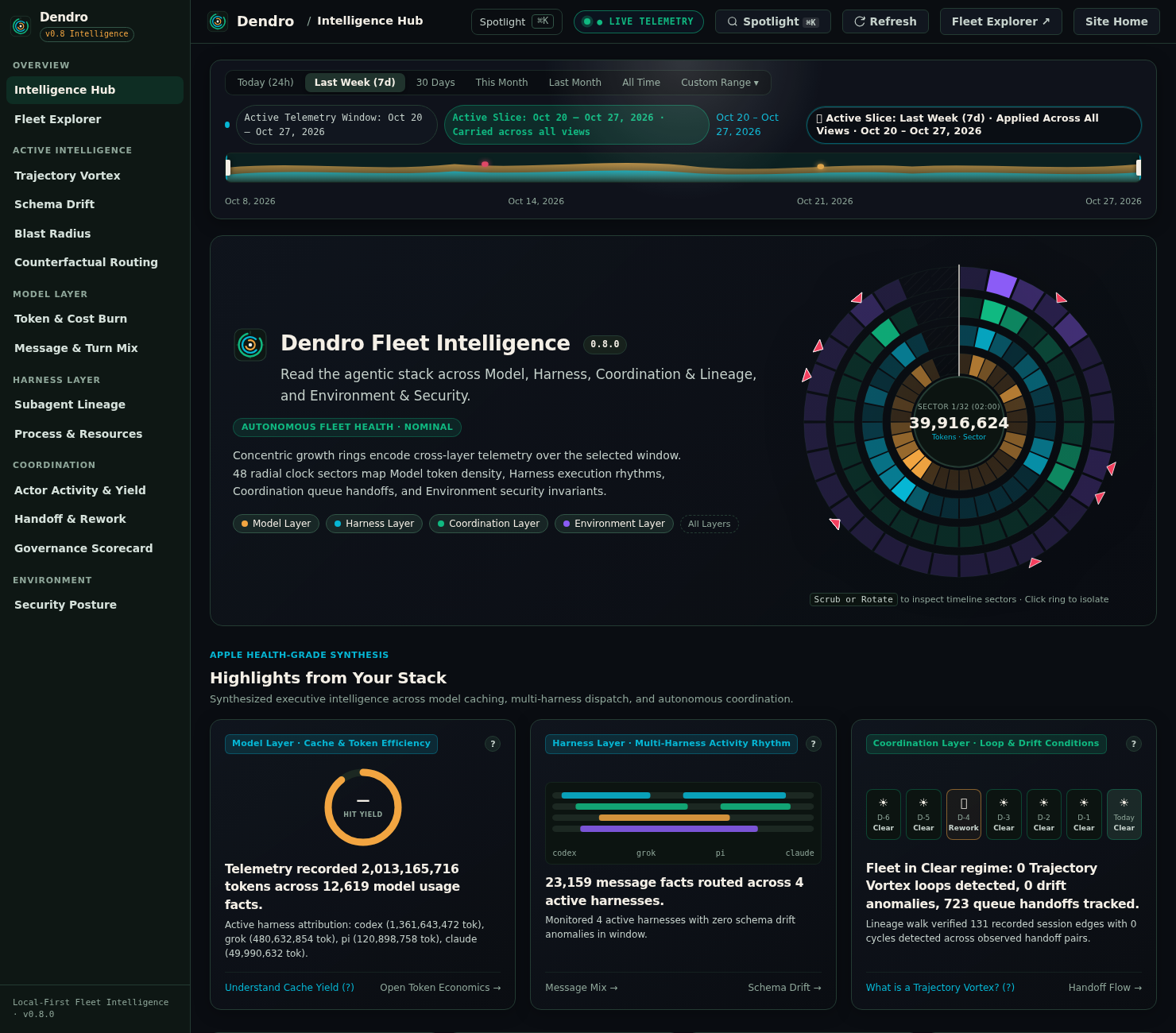This screenshot has height=1033, width=1176.
Task: Toggle the Environment Layer filter chip
Action: (614, 524)
